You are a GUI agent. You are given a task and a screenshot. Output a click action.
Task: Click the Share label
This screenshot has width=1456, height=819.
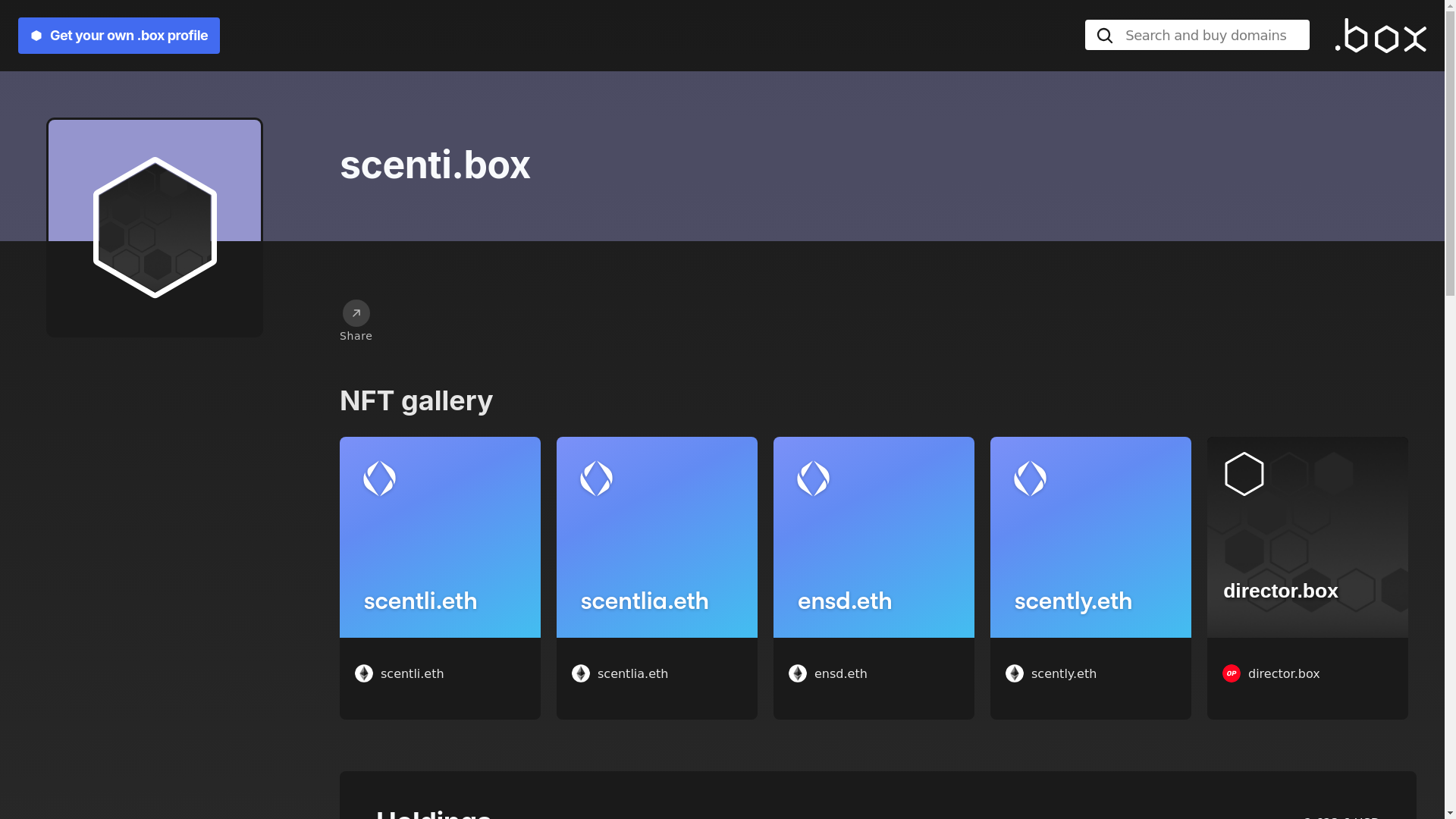coord(356,336)
